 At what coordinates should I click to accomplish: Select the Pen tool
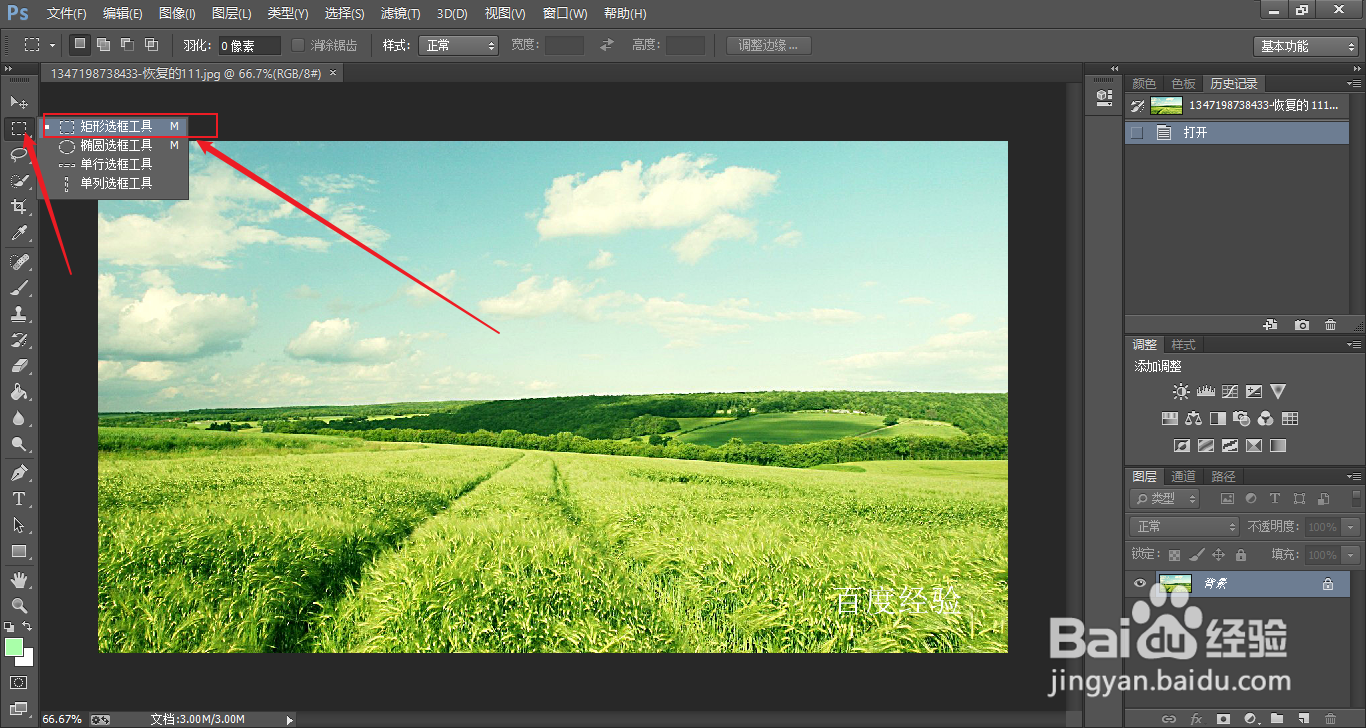(18, 472)
